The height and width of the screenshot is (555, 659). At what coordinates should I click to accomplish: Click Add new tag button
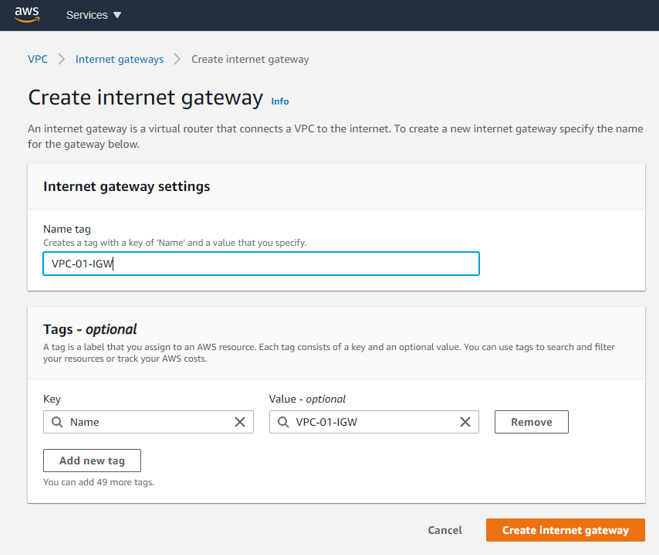[x=92, y=460]
